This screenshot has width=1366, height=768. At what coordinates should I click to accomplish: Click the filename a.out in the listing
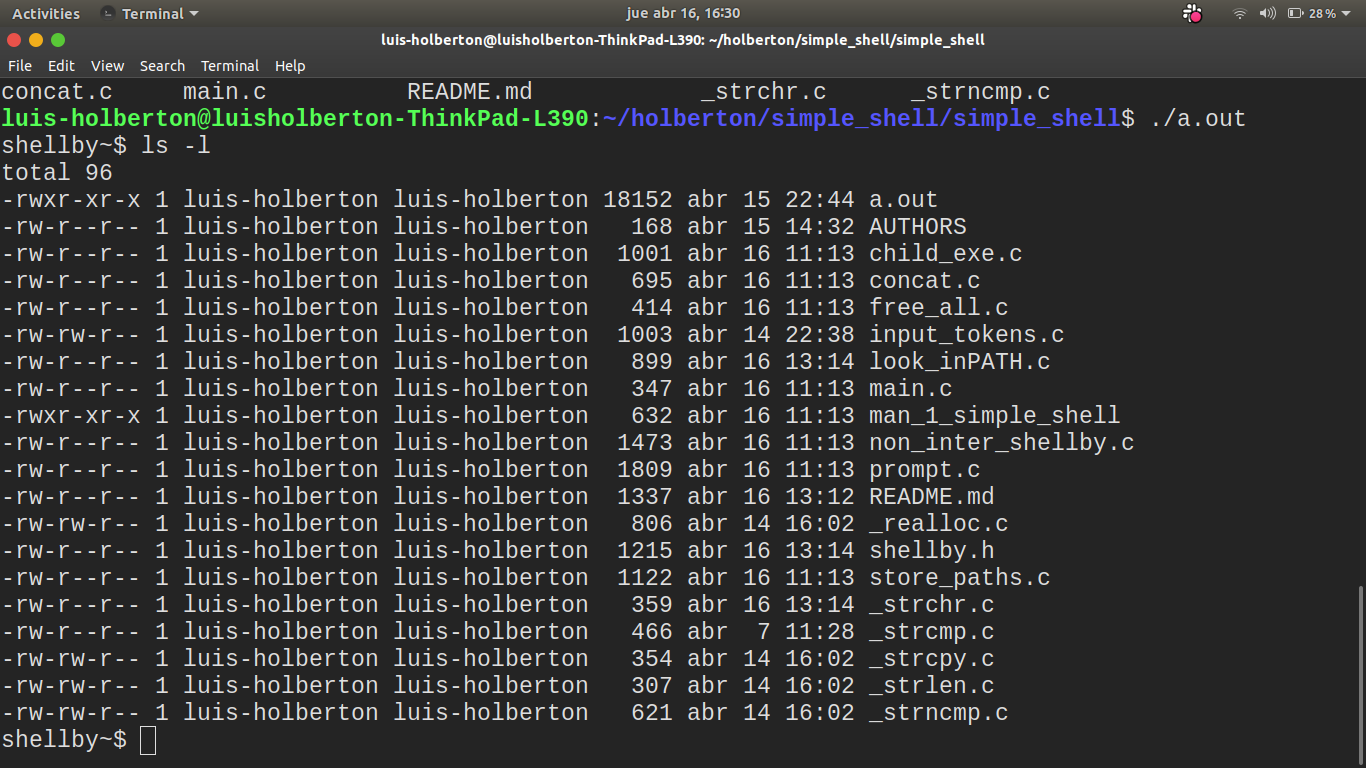(x=901, y=199)
